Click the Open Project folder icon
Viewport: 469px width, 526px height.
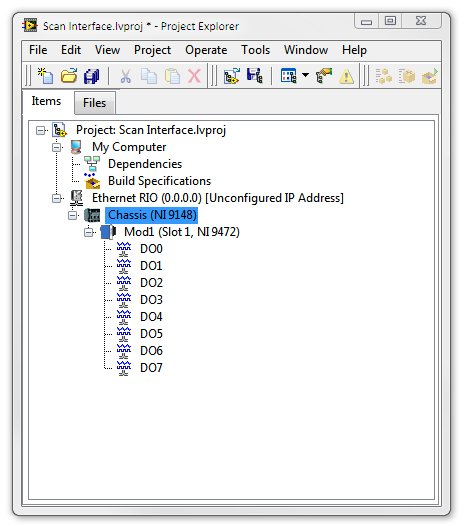tap(69, 76)
